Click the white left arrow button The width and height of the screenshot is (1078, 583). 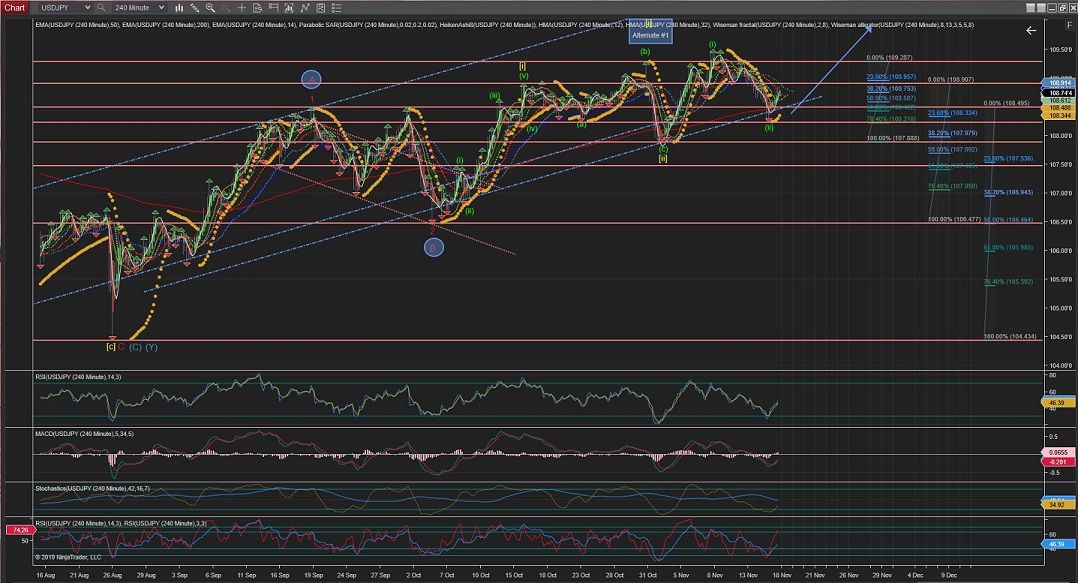point(1031,31)
